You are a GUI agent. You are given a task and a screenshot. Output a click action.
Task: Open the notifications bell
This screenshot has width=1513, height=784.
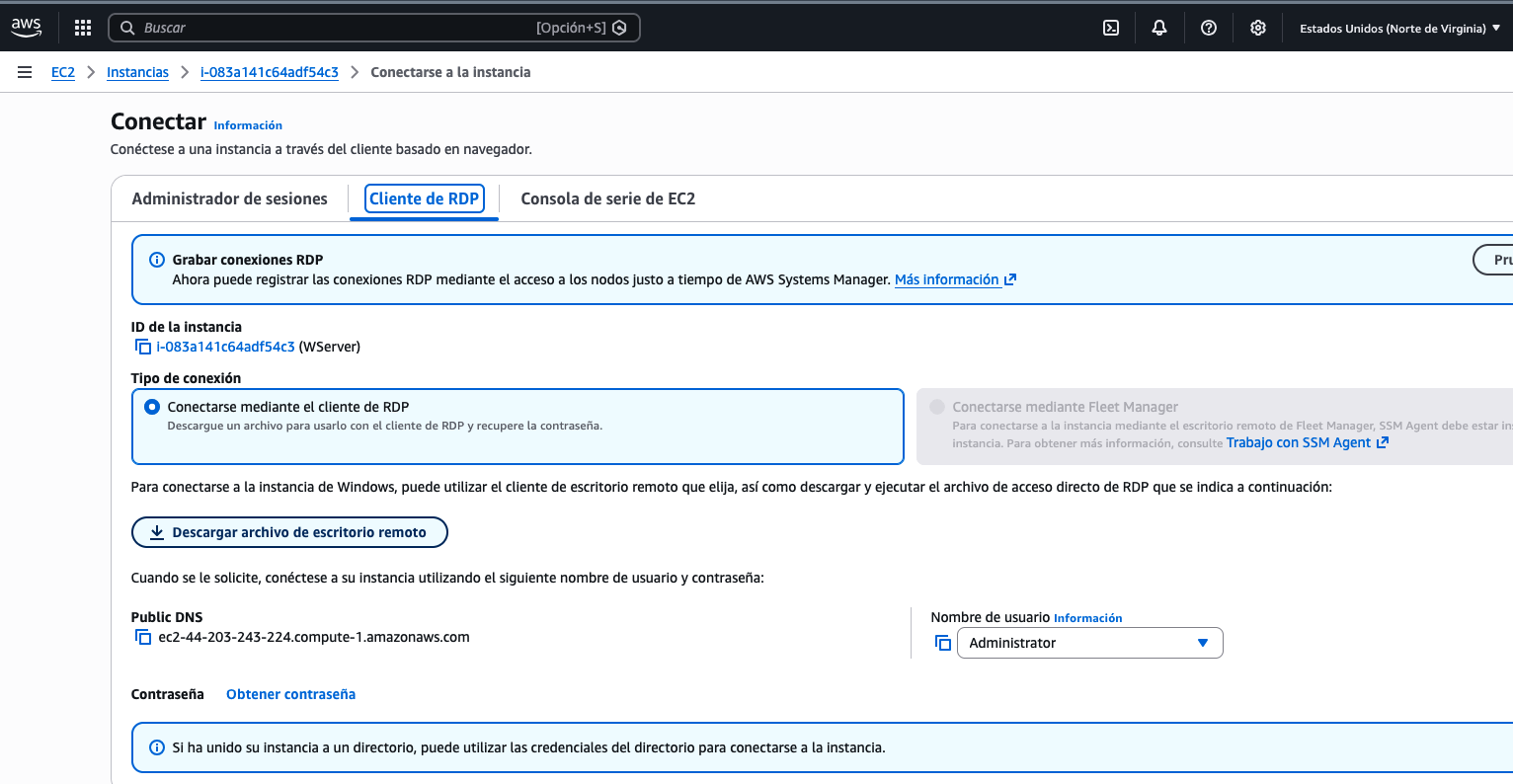pyautogui.click(x=1159, y=28)
